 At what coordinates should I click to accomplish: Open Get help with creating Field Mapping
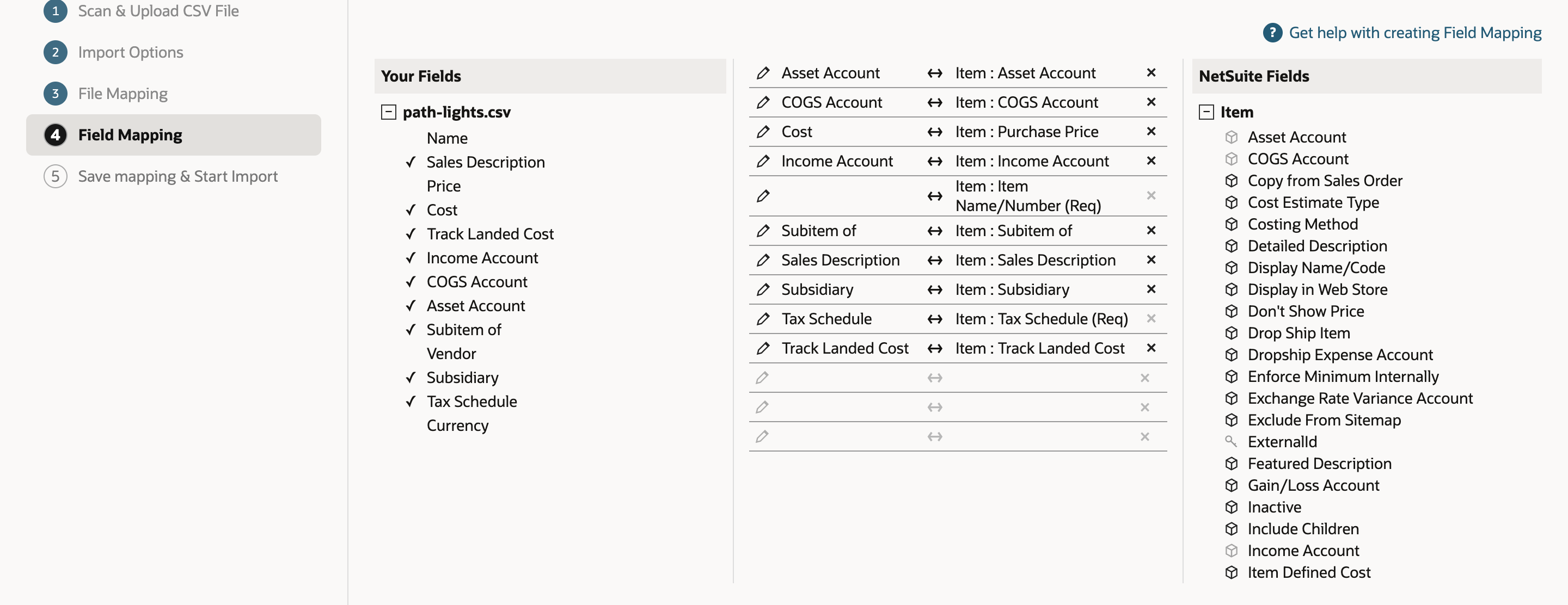[x=1414, y=32]
